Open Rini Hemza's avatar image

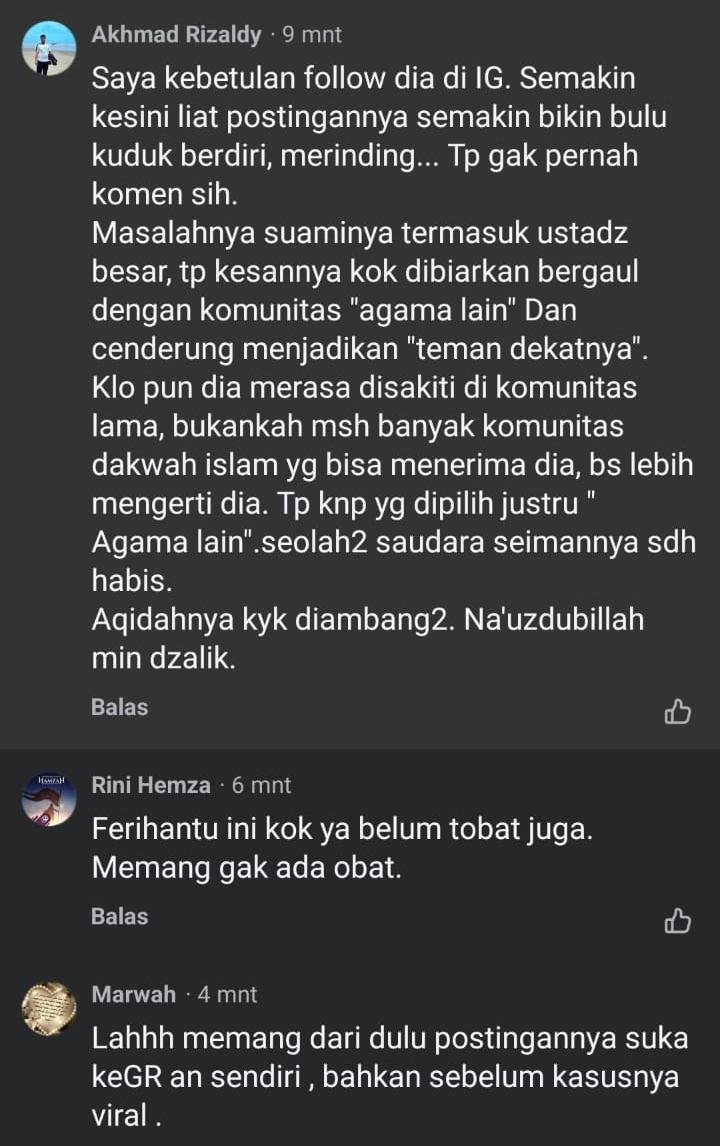point(49,800)
